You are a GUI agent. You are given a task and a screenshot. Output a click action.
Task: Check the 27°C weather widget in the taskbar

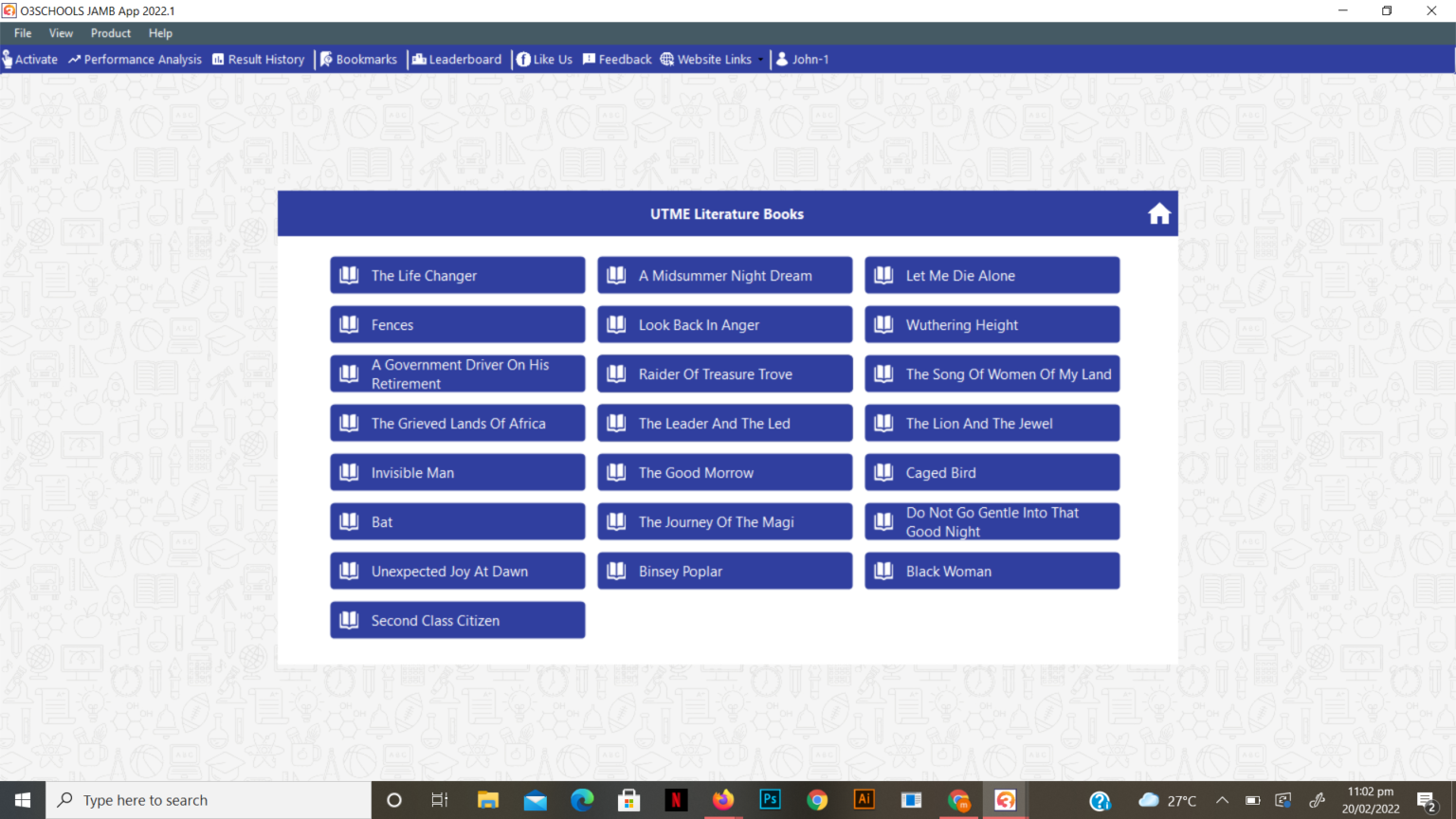click(x=1170, y=799)
